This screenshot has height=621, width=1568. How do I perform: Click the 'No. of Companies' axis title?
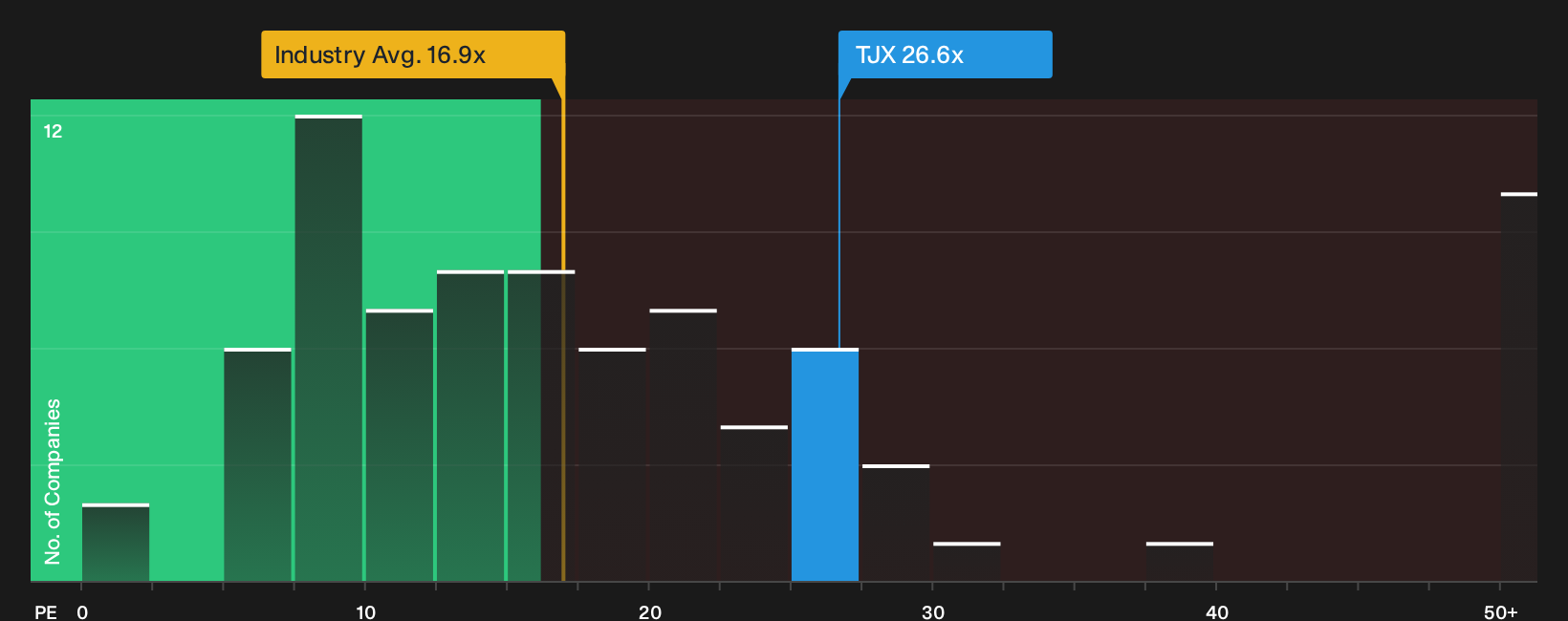pyautogui.click(x=53, y=481)
